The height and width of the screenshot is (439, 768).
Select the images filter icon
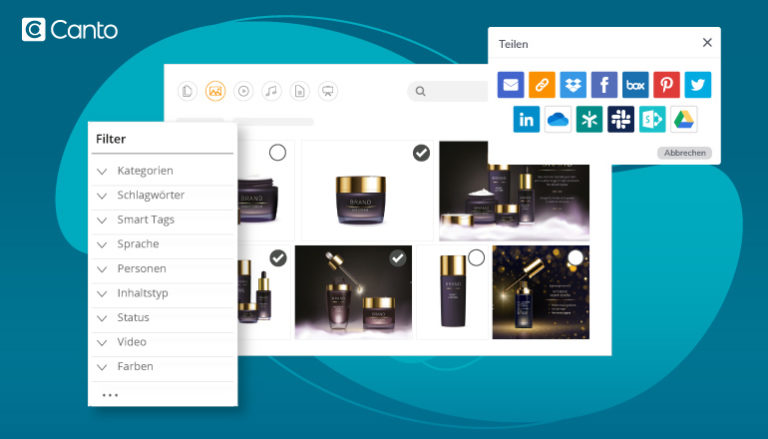pos(215,91)
